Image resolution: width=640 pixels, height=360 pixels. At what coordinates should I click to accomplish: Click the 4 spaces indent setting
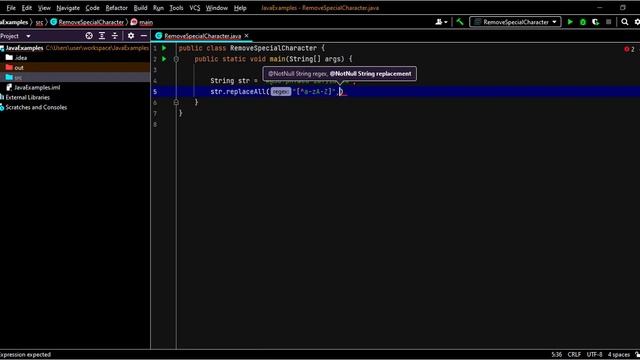pos(619,354)
